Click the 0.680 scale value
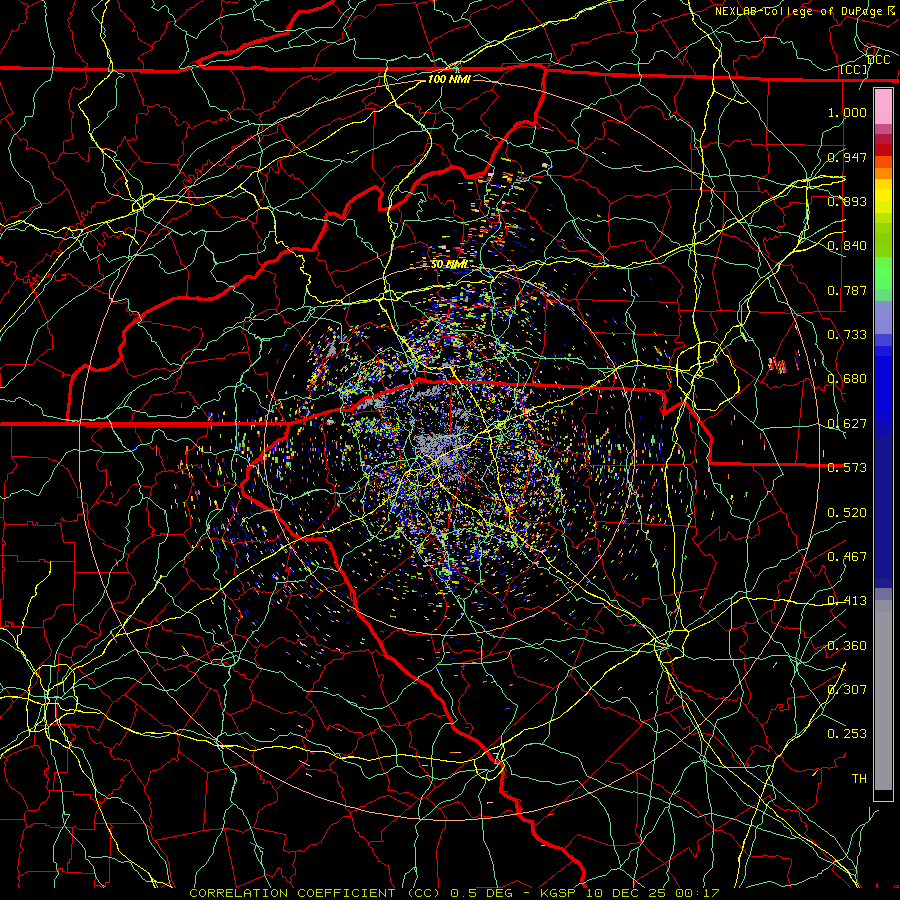The height and width of the screenshot is (900, 900). [x=847, y=379]
